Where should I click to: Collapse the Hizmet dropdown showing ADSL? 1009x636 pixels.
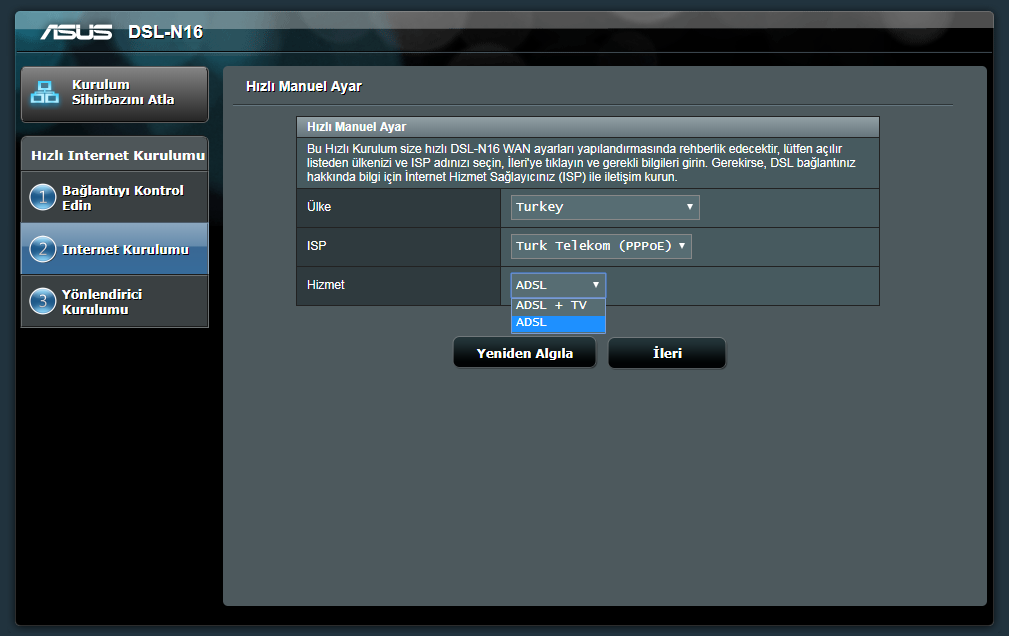coord(558,285)
